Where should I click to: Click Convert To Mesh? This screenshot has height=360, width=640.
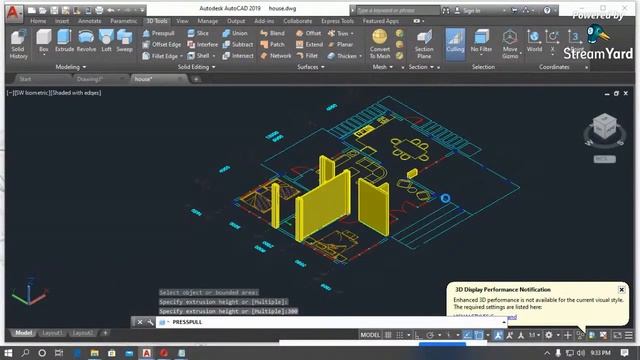(380, 44)
